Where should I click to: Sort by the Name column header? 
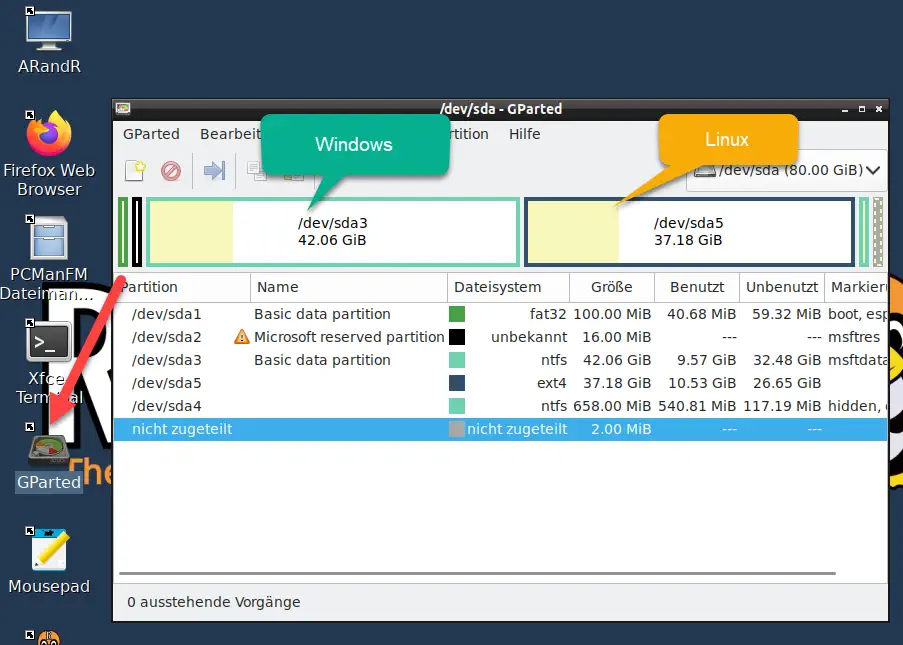(x=349, y=287)
